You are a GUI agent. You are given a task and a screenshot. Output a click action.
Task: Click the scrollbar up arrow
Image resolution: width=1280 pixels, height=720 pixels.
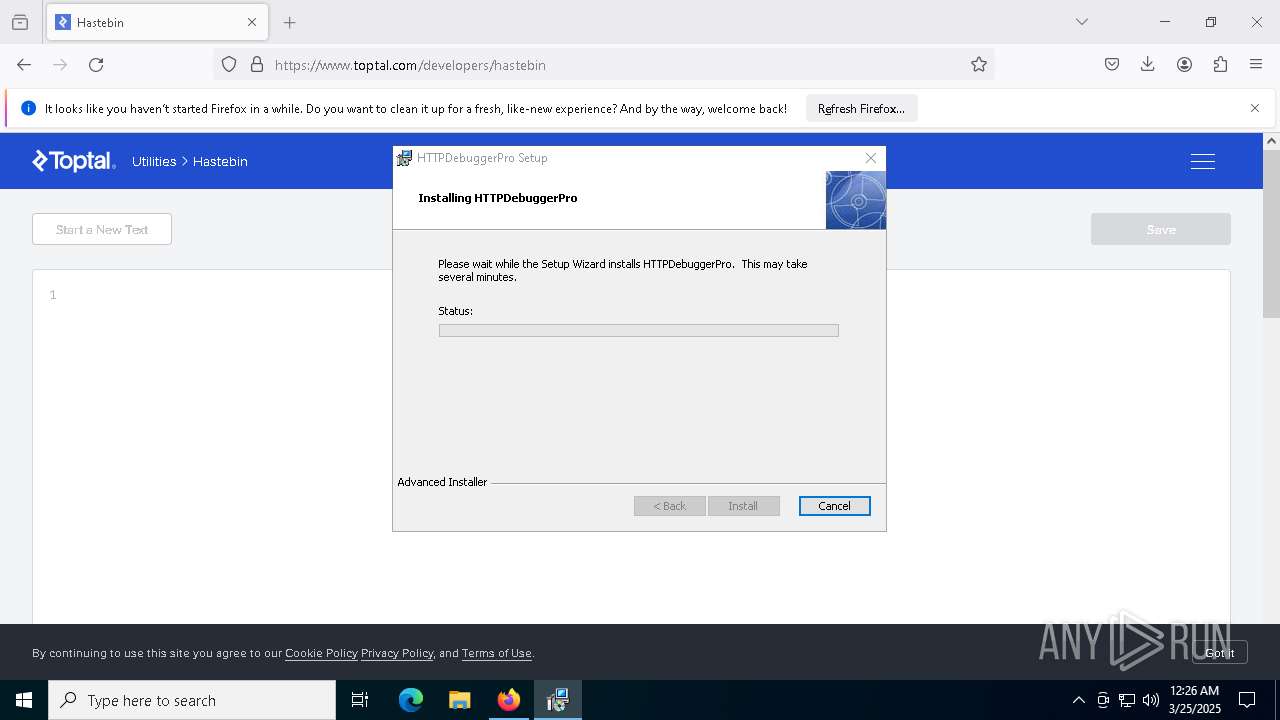1271,141
